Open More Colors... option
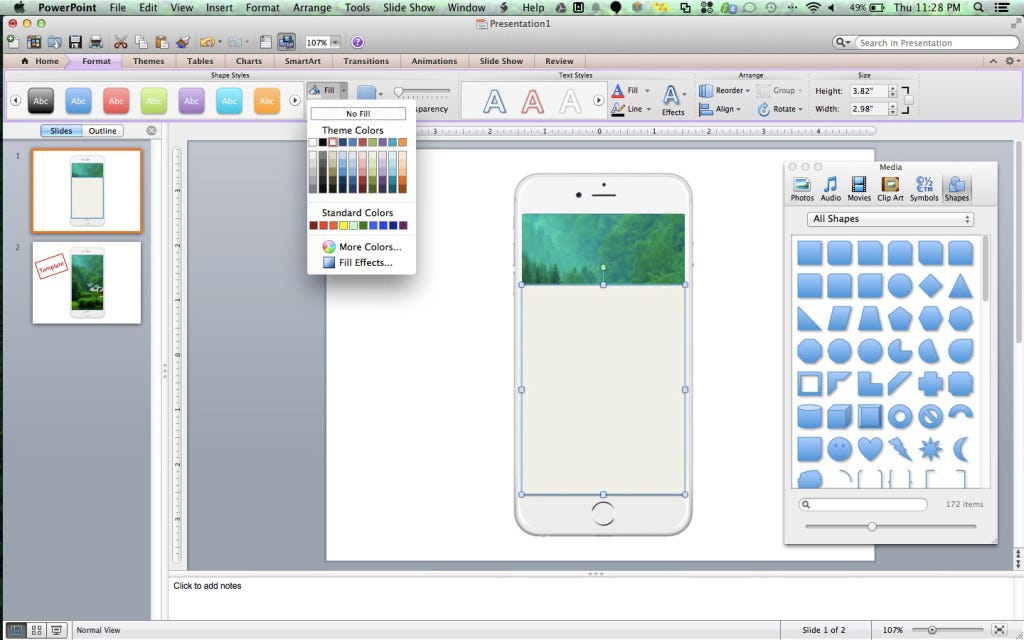 (x=361, y=247)
